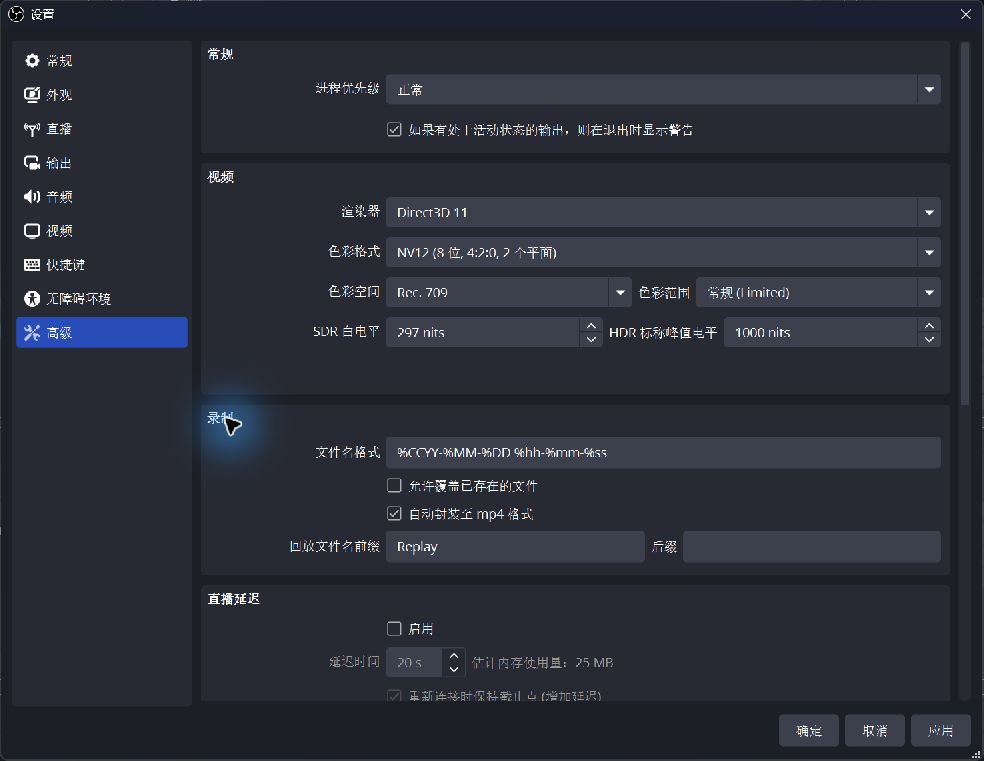
Task: Open 音频 audio settings
Action: (102, 197)
